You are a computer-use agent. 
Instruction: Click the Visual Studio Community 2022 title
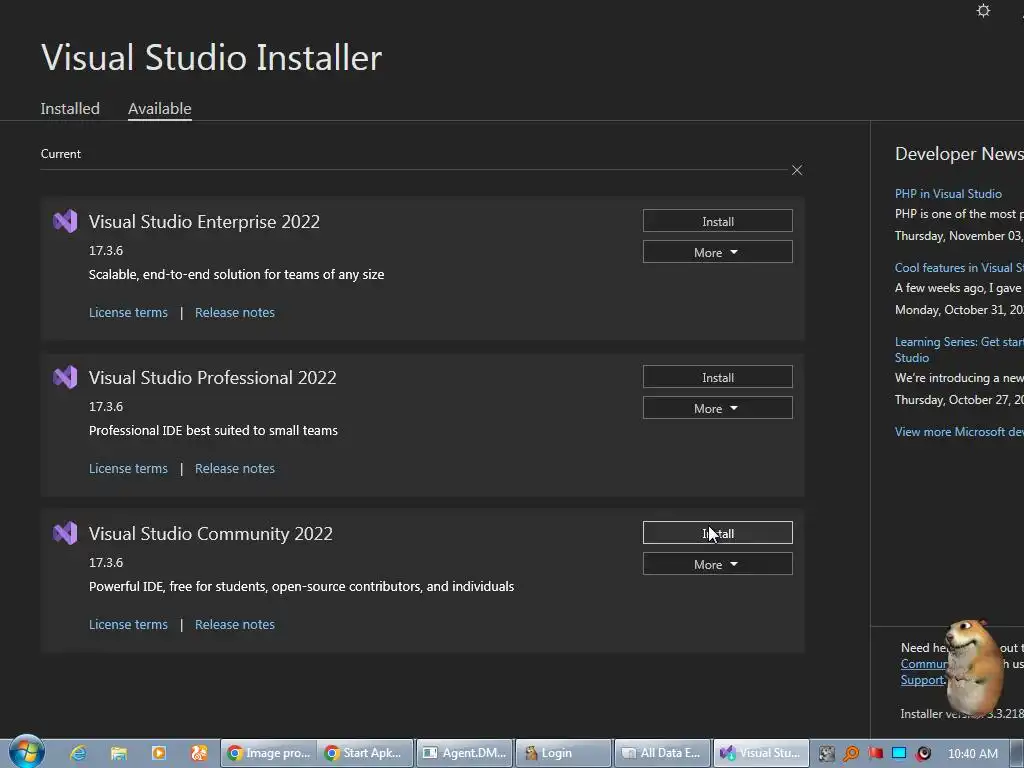pos(210,534)
